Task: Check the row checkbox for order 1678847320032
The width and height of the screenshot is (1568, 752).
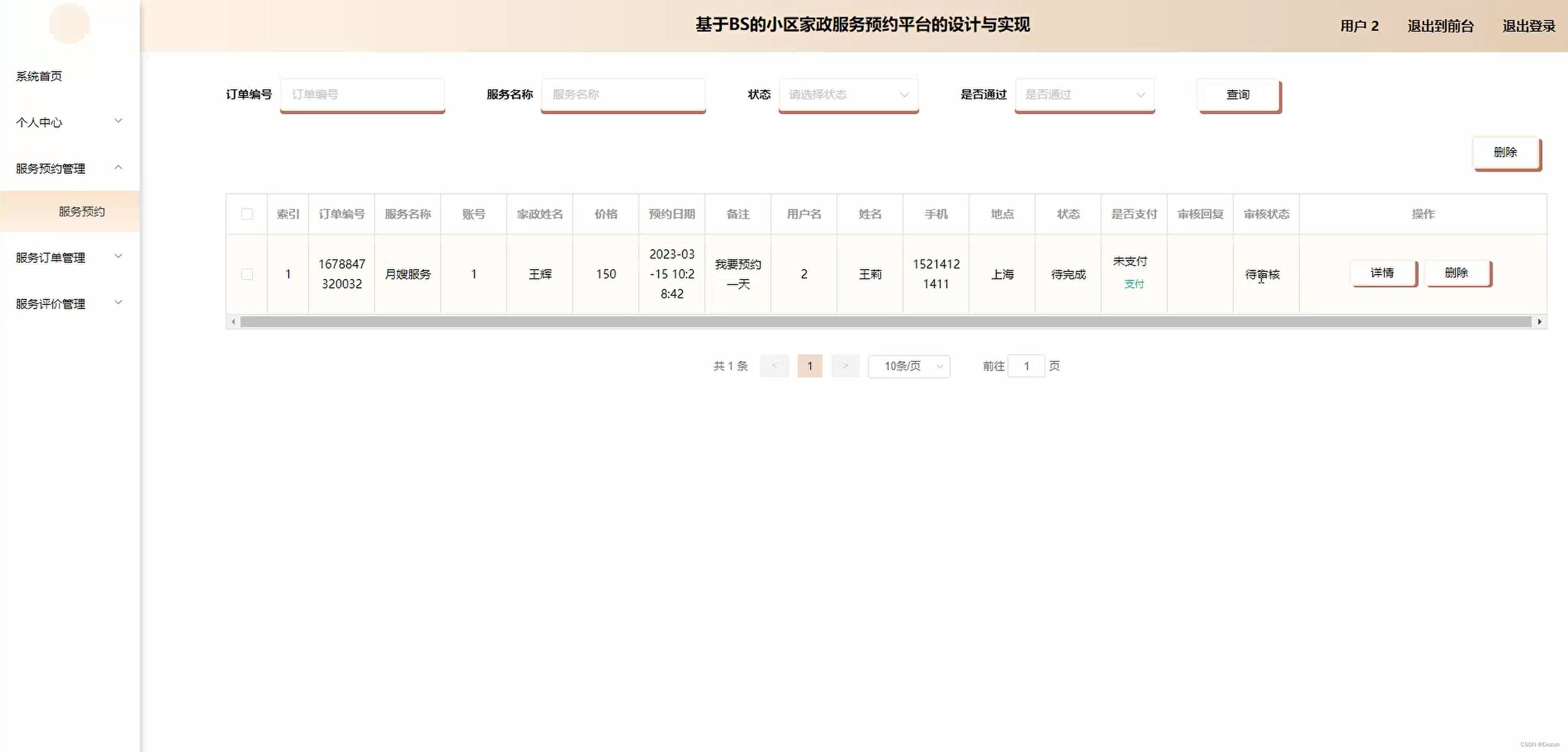Action: pyautogui.click(x=247, y=274)
